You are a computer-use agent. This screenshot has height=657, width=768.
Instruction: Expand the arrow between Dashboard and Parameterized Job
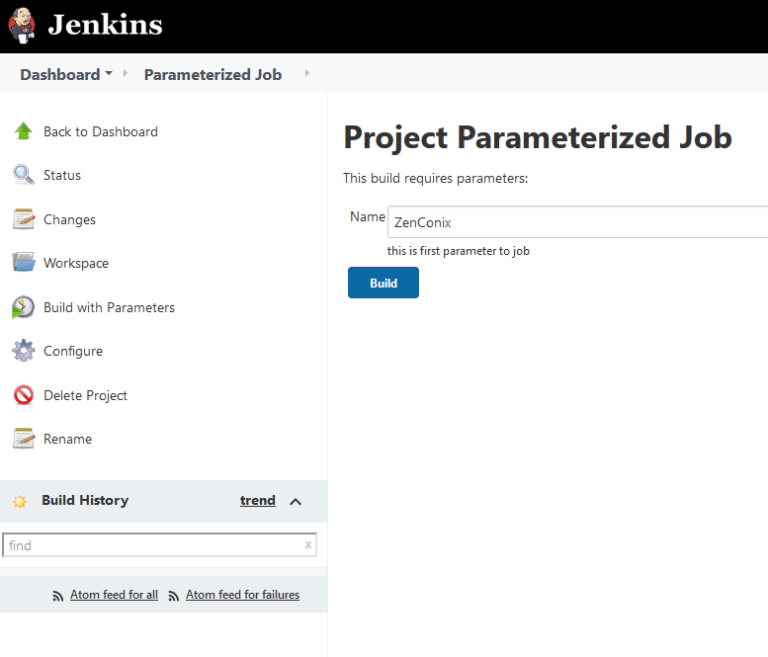pyautogui.click(x=125, y=73)
